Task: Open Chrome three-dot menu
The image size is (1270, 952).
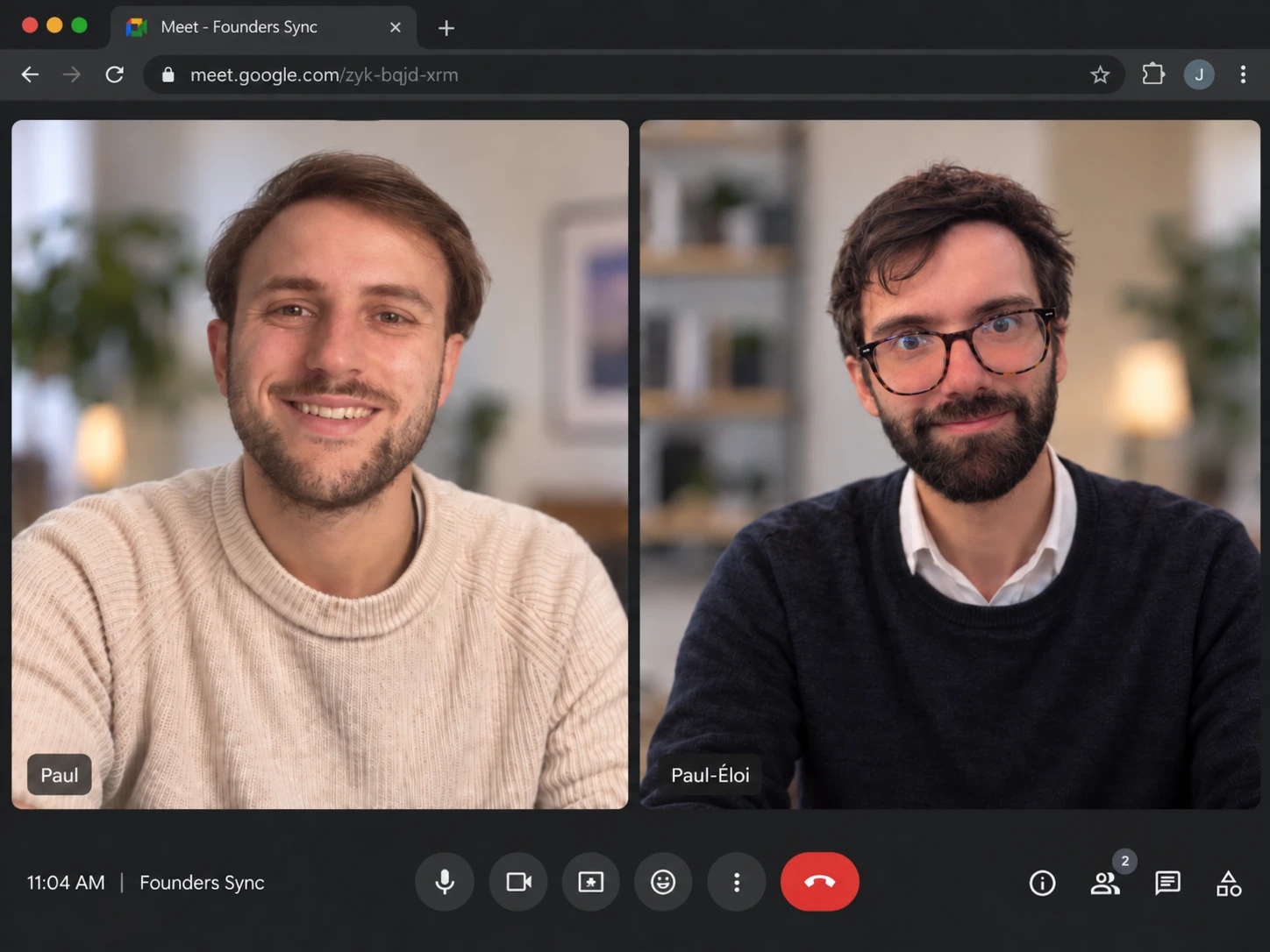Action: click(1243, 75)
